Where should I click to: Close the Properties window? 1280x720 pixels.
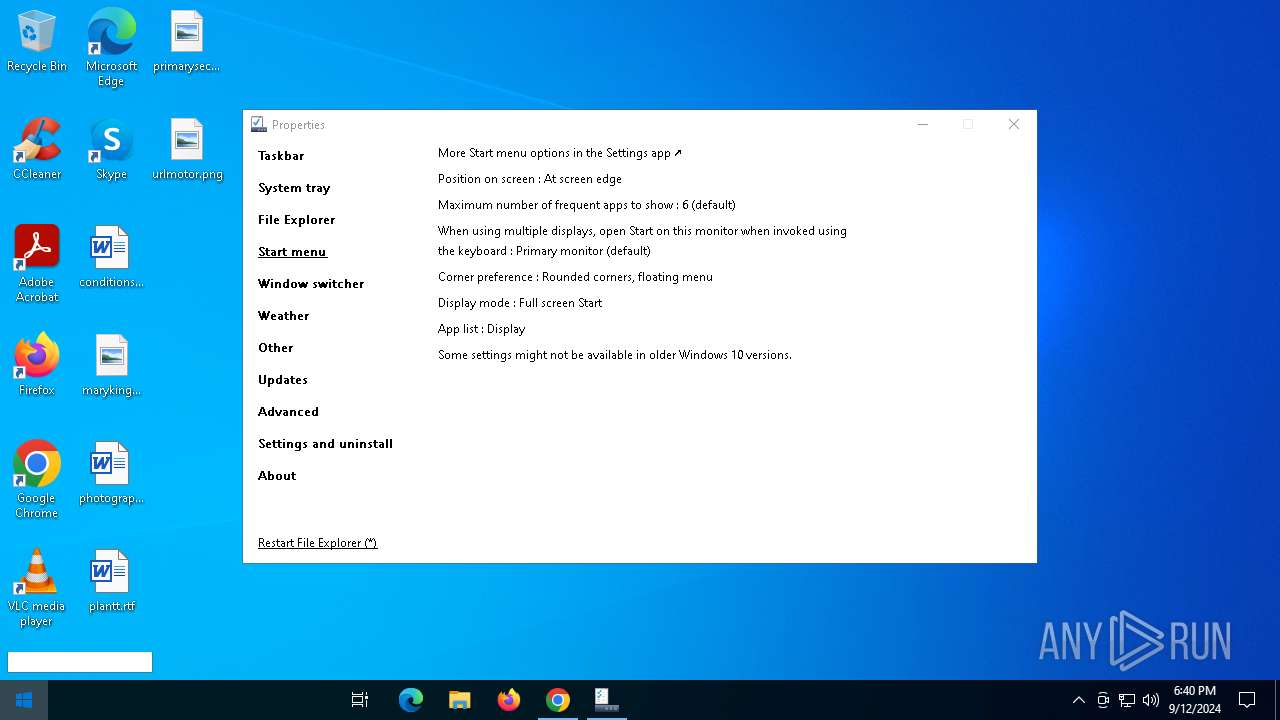tap(1014, 125)
